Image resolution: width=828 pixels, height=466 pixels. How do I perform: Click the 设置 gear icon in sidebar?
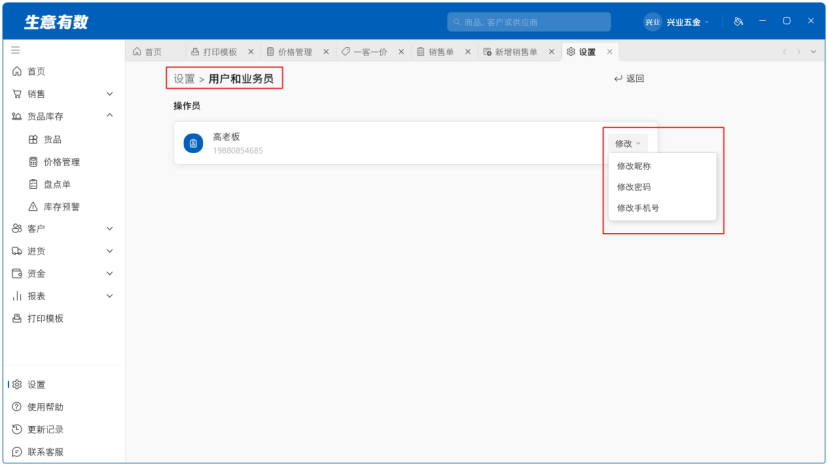(17, 385)
